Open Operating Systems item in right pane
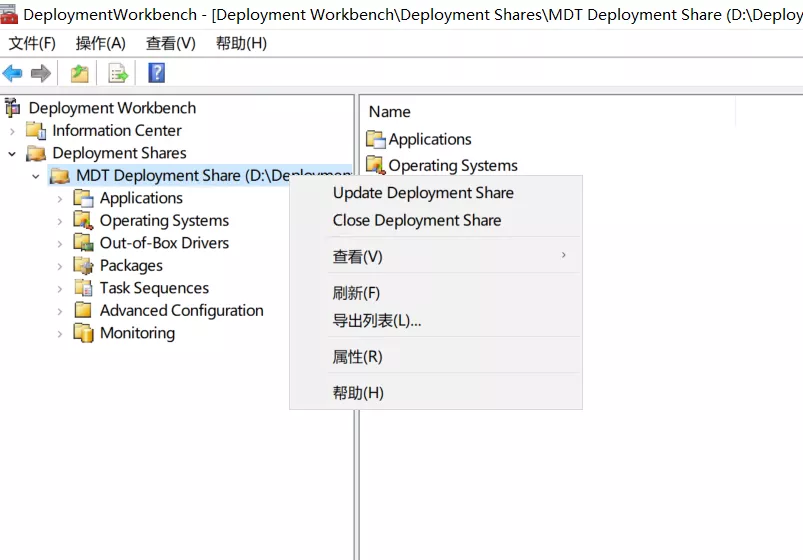The image size is (803, 560). point(452,165)
